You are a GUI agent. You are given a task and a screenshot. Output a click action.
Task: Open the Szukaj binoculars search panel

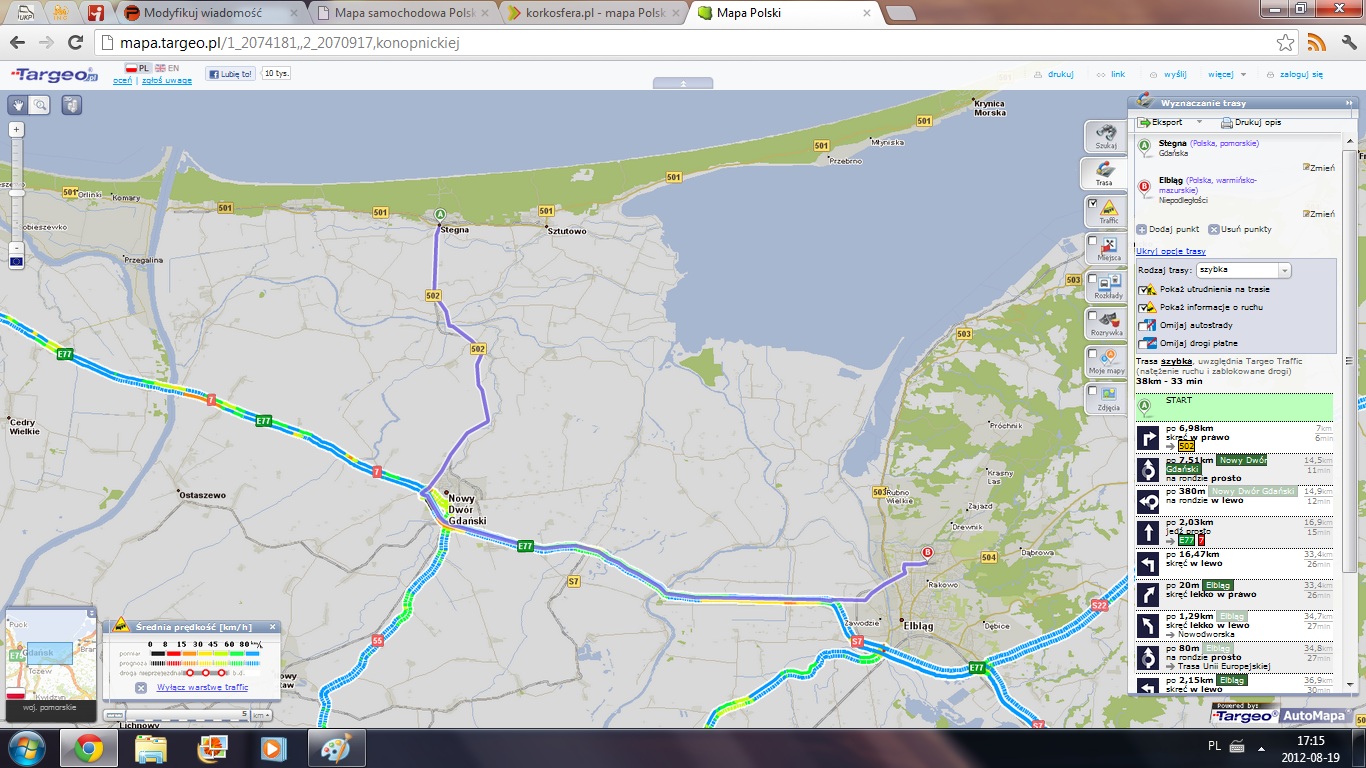(x=1105, y=135)
